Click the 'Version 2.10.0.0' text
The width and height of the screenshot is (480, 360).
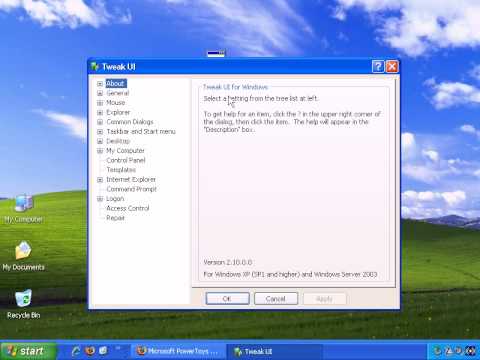(x=228, y=262)
